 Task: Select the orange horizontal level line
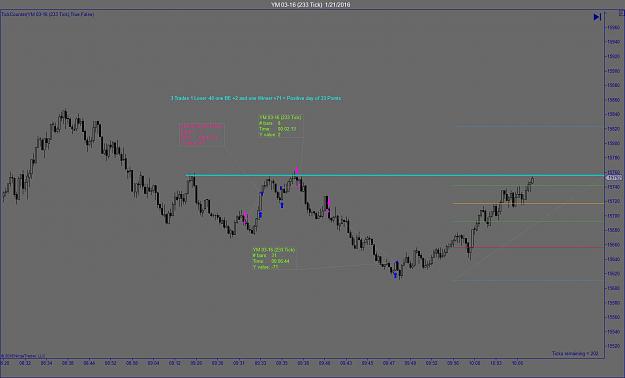(528, 204)
